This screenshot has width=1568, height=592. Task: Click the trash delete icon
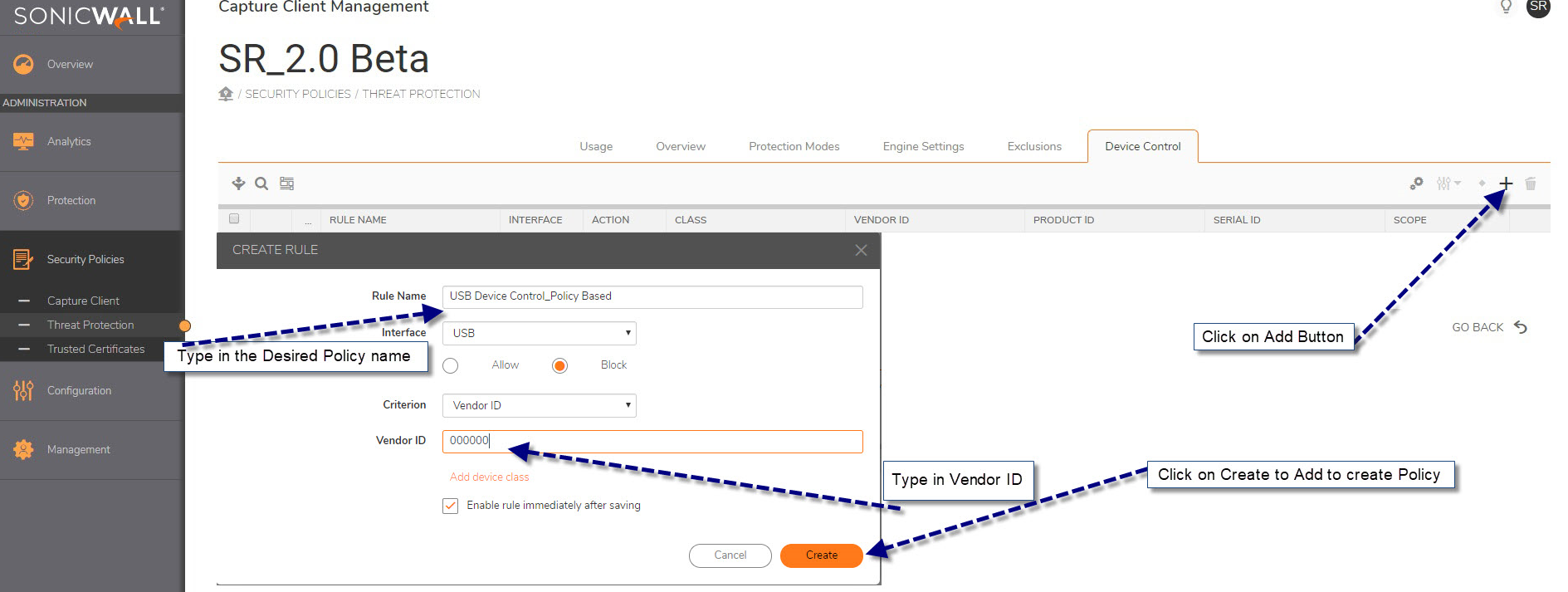click(x=1531, y=183)
